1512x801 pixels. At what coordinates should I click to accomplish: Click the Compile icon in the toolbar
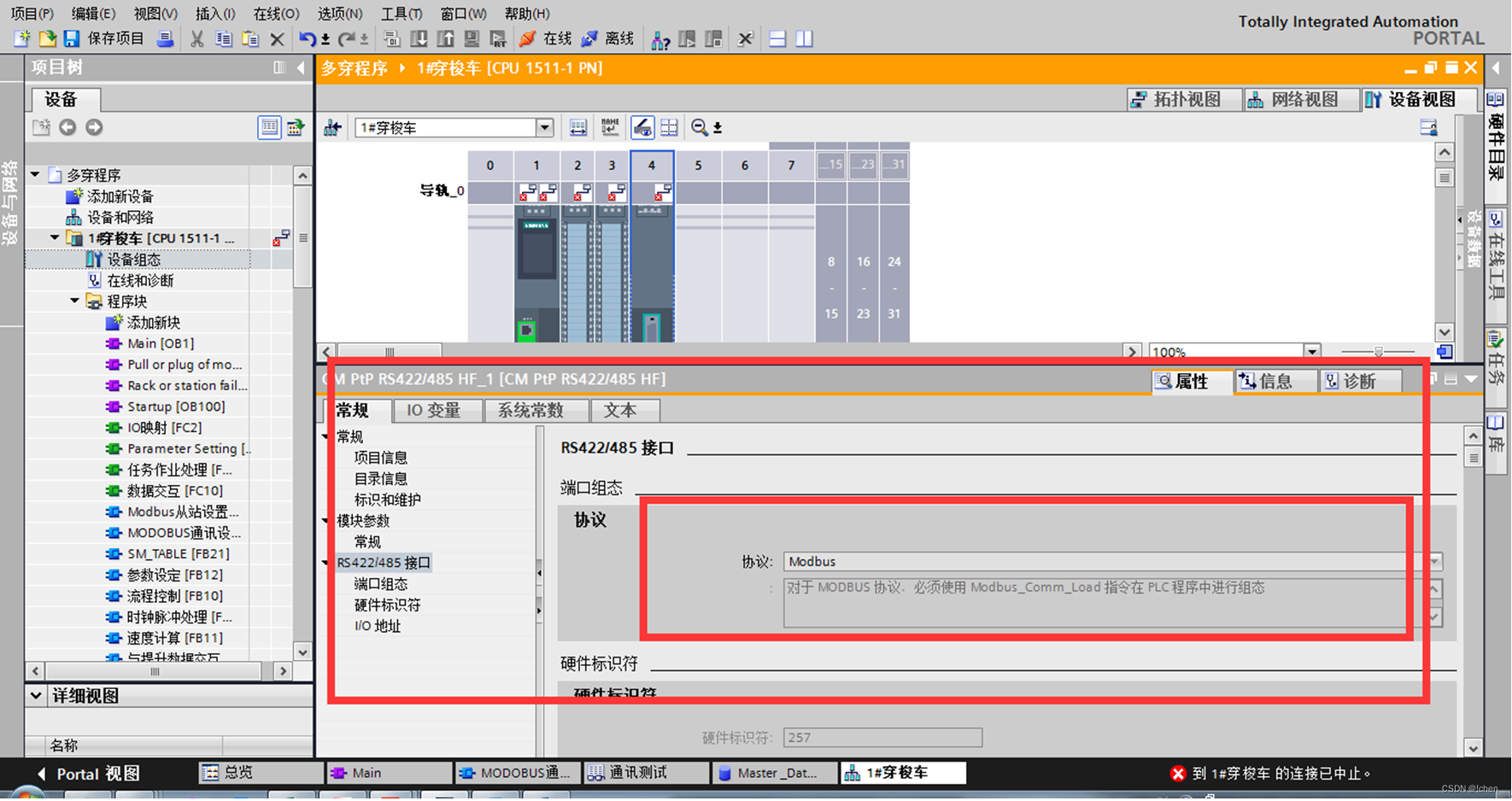[x=392, y=38]
